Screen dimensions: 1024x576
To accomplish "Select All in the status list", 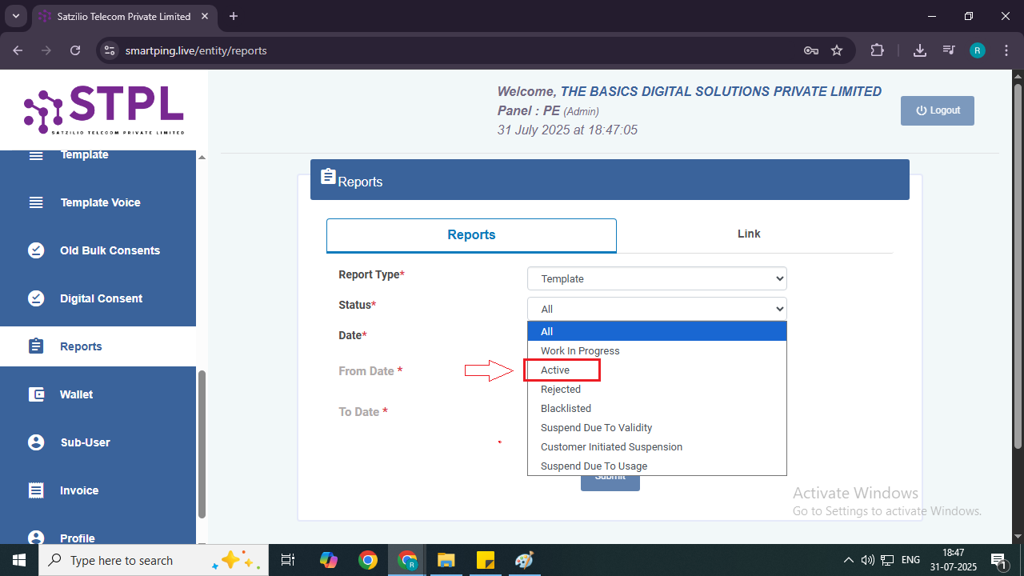I will point(656,331).
